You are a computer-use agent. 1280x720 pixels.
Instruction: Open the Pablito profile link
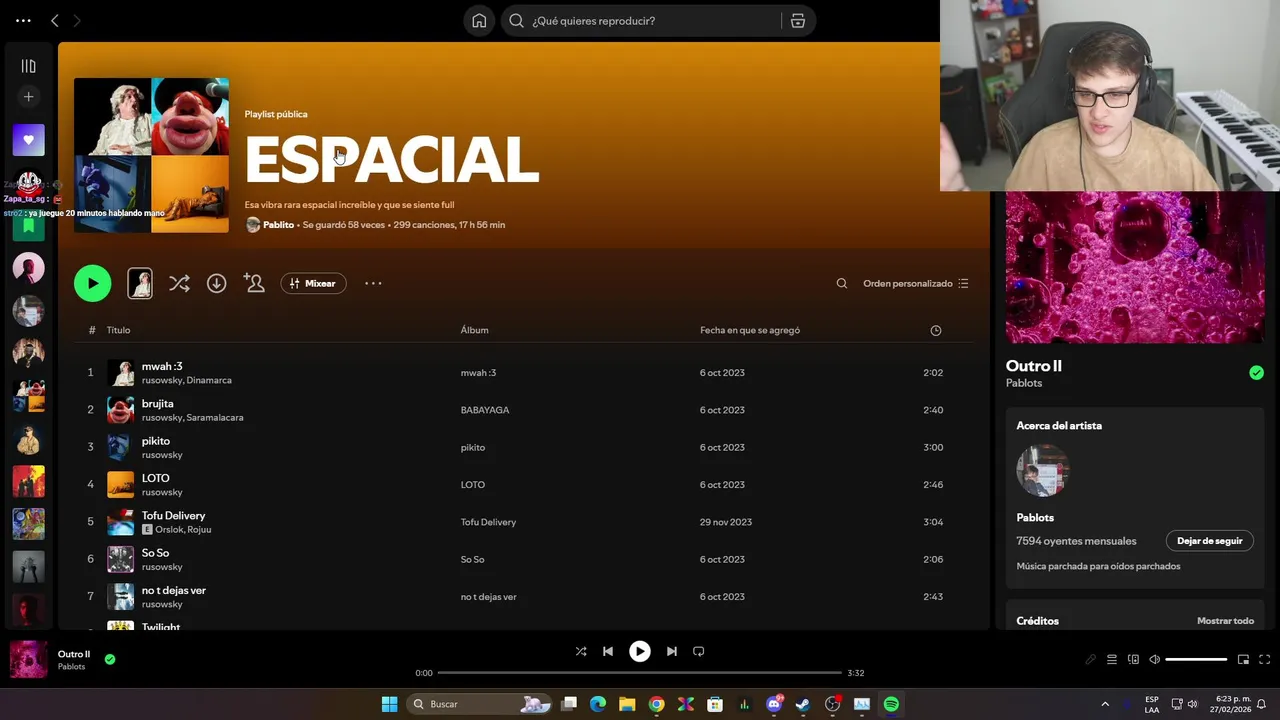(278, 225)
